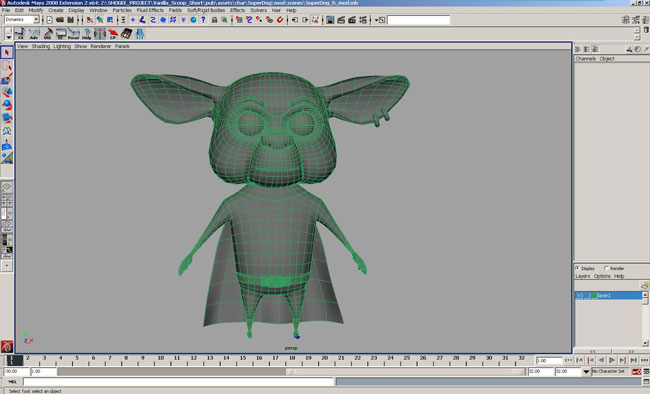Click the play forwards button
This screenshot has width=650, height=394.
612,360
